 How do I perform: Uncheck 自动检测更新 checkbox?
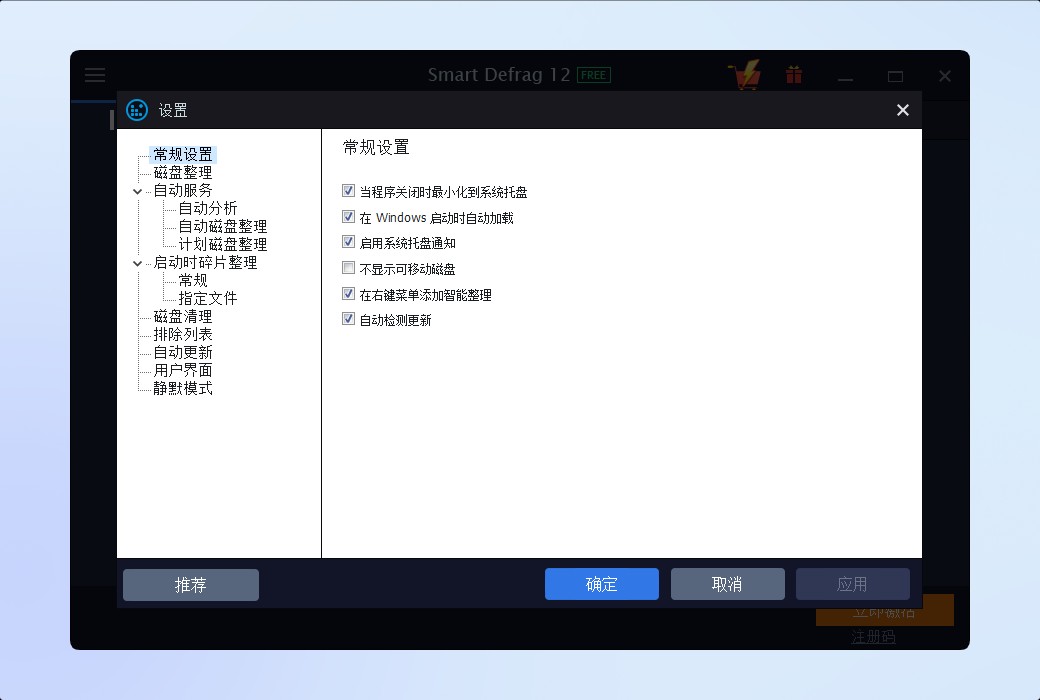pos(348,319)
